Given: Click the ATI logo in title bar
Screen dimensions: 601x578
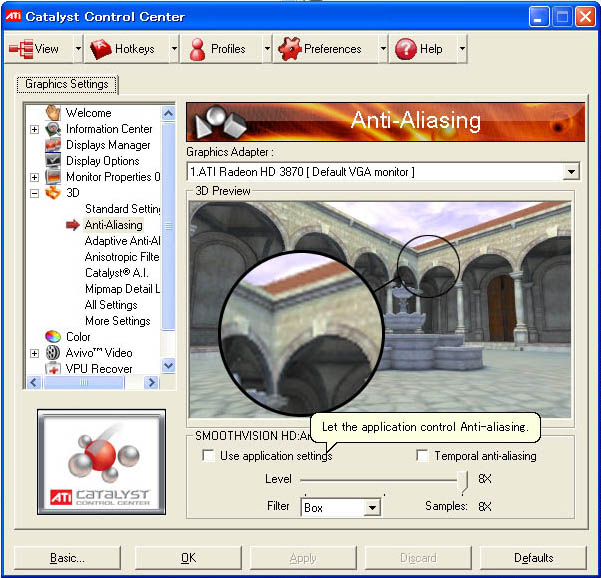Looking at the screenshot, I should pyautogui.click(x=13, y=16).
